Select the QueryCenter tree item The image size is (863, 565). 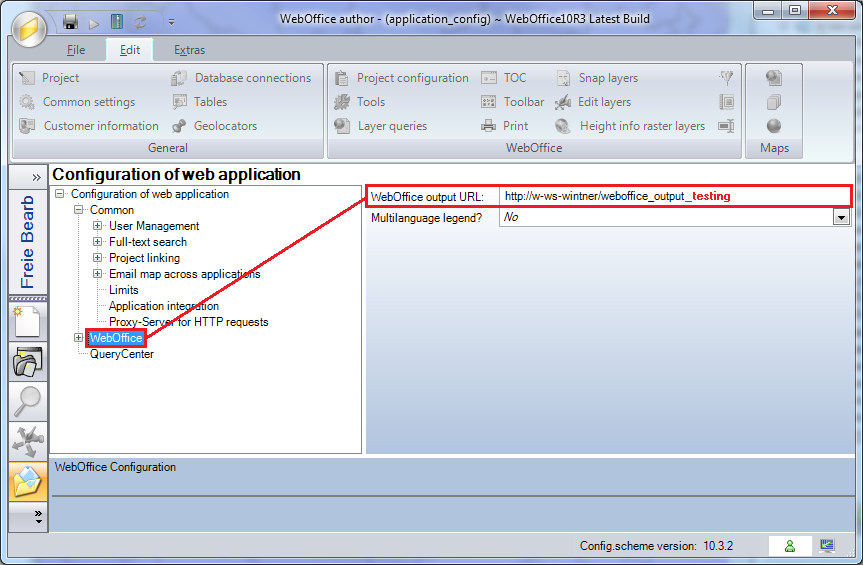[x=122, y=354]
